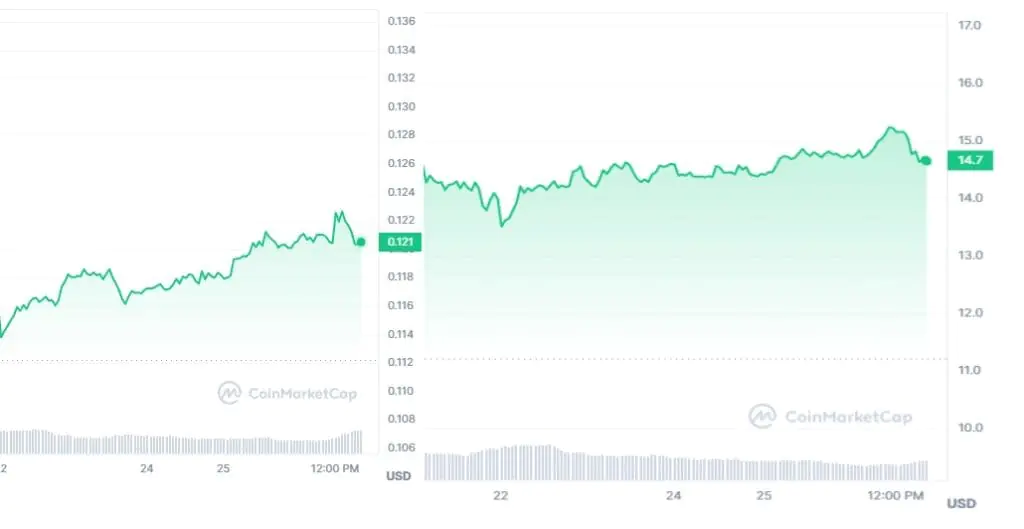The image size is (1024, 529).
Task: Click the 25 date label under the right chart
Action: pyautogui.click(x=764, y=496)
